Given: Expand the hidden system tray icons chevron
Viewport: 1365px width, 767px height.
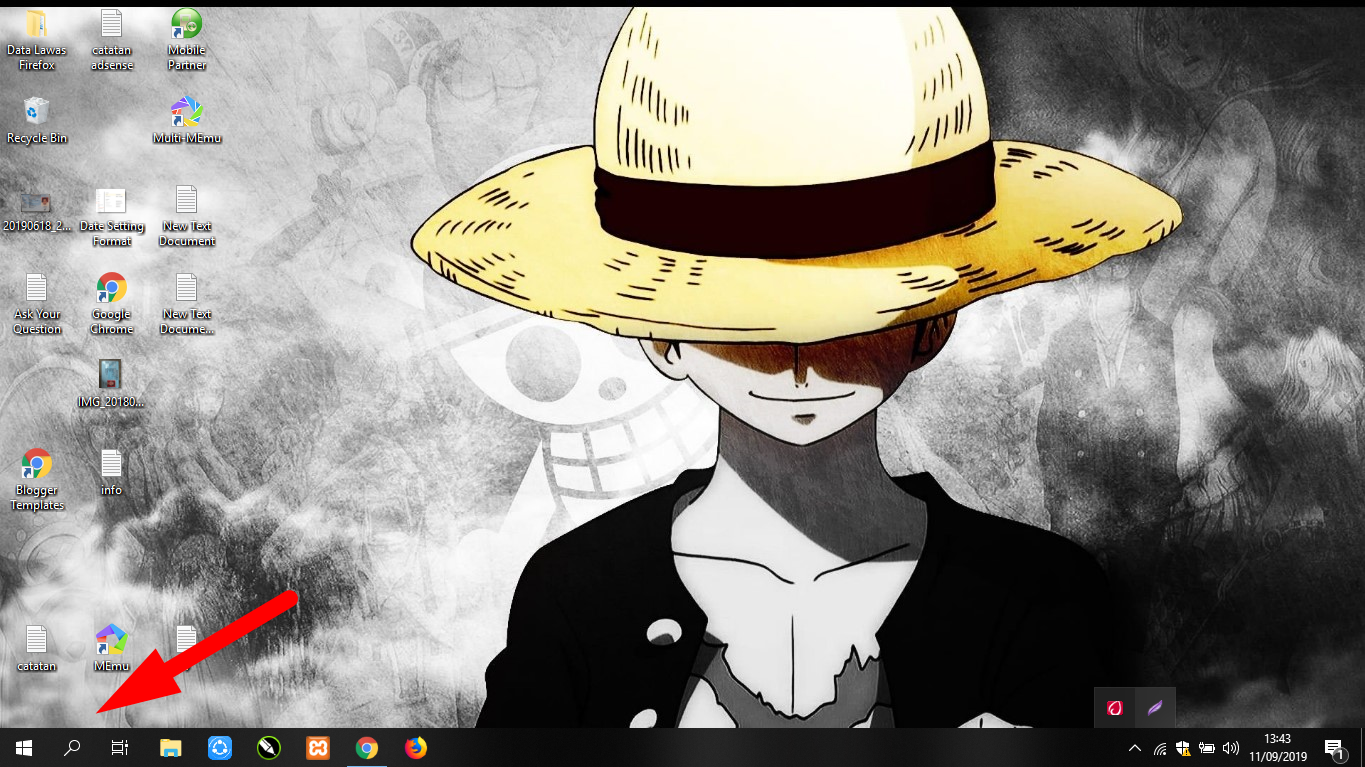Looking at the screenshot, I should (1135, 748).
